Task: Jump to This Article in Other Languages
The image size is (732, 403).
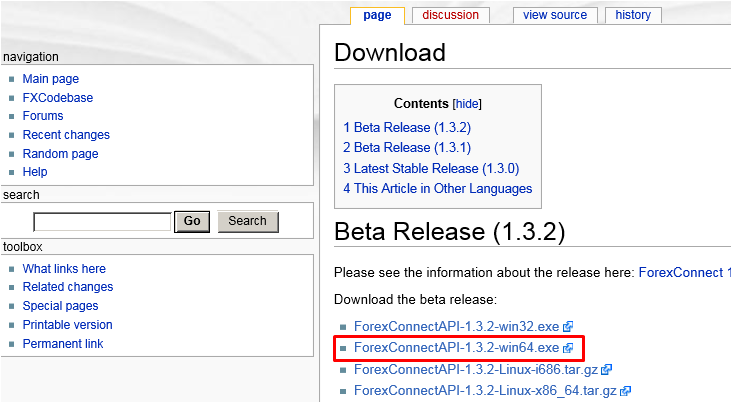Action: 438,189
